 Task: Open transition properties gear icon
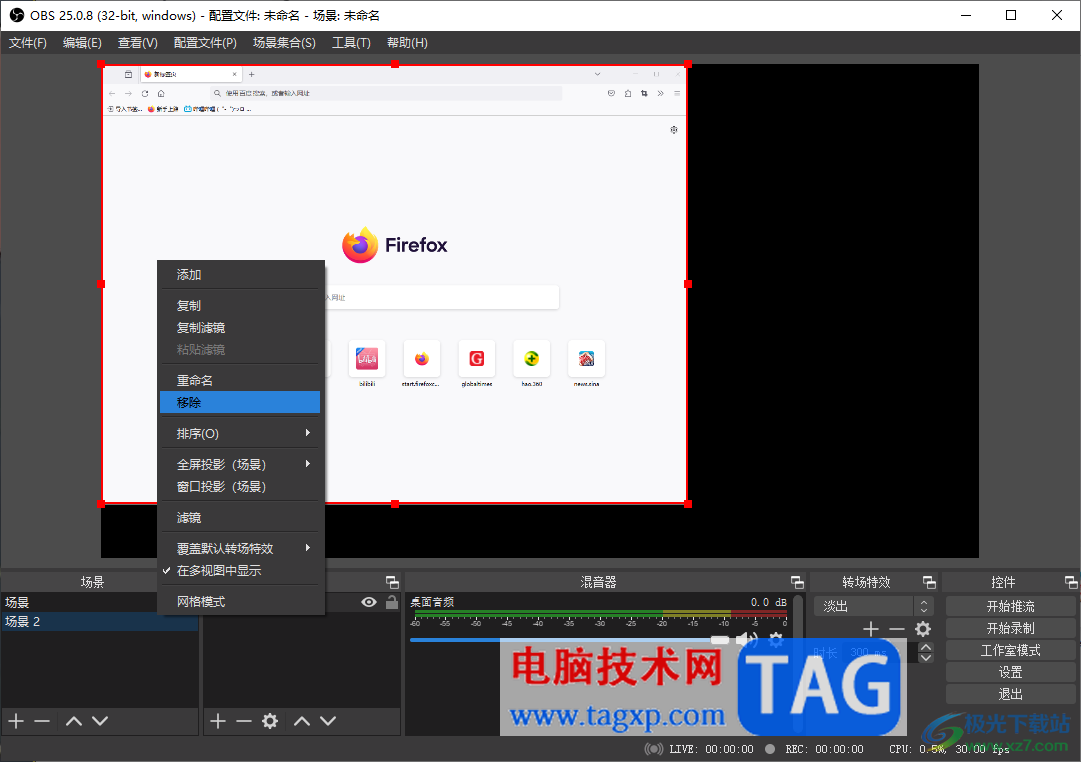point(922,629)
